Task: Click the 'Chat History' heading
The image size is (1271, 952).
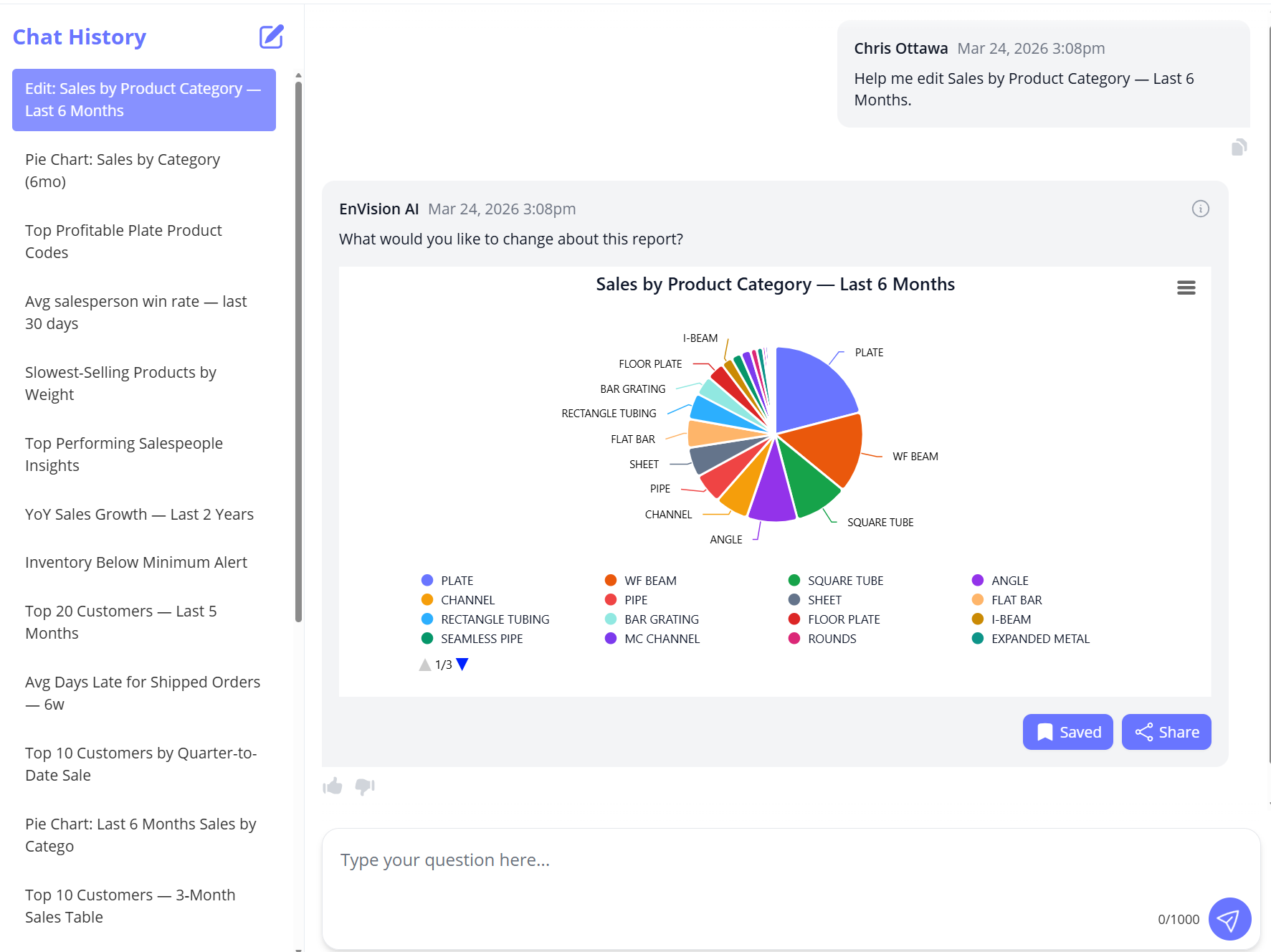Action: [80, 37]
